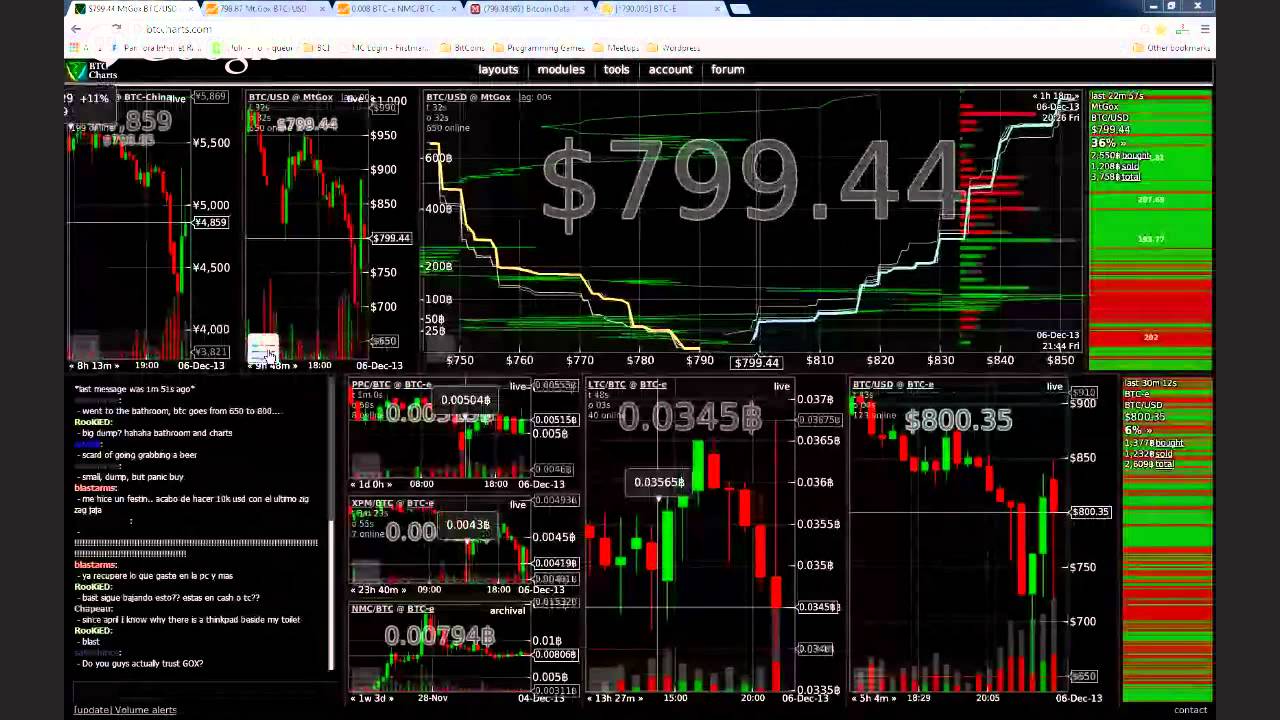Open the Volume alerts link
Viewport: 1280px width, 720px height.
pyautogui.click(x=145, y=710)
